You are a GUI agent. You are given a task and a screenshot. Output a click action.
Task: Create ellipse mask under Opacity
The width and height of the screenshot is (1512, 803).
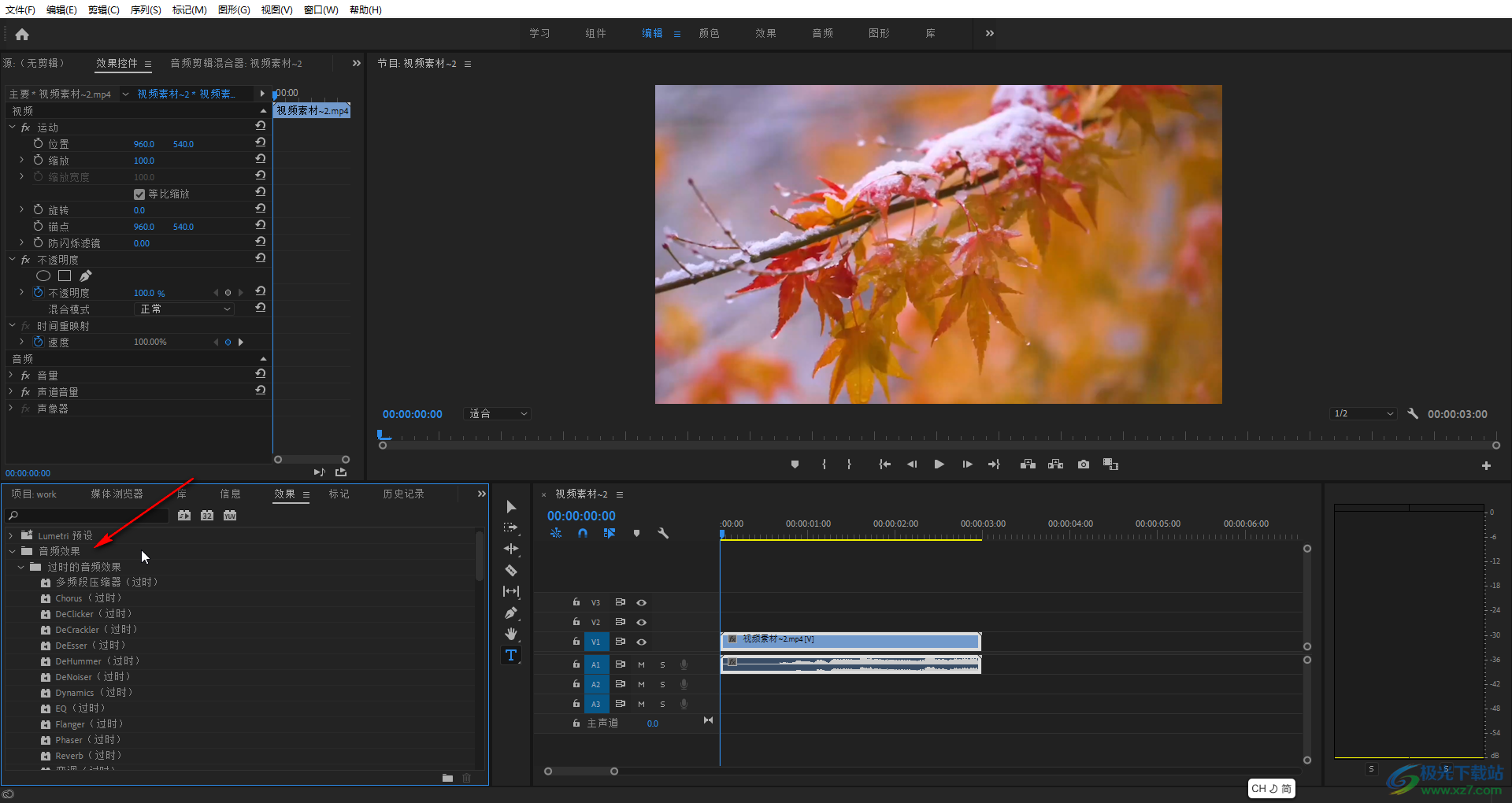click(43, 276)
